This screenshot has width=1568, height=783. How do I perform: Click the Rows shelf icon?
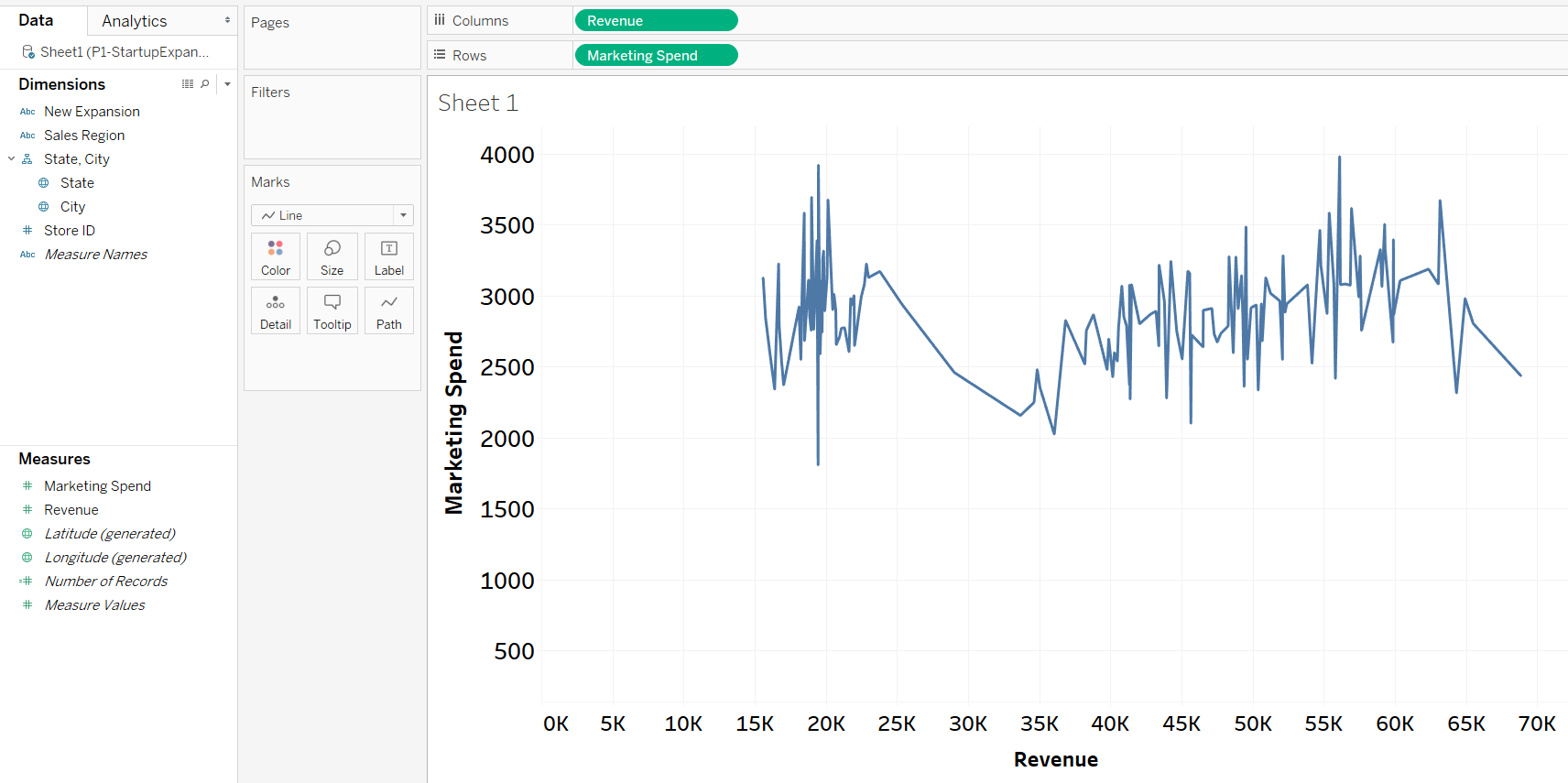pos(440,55)
